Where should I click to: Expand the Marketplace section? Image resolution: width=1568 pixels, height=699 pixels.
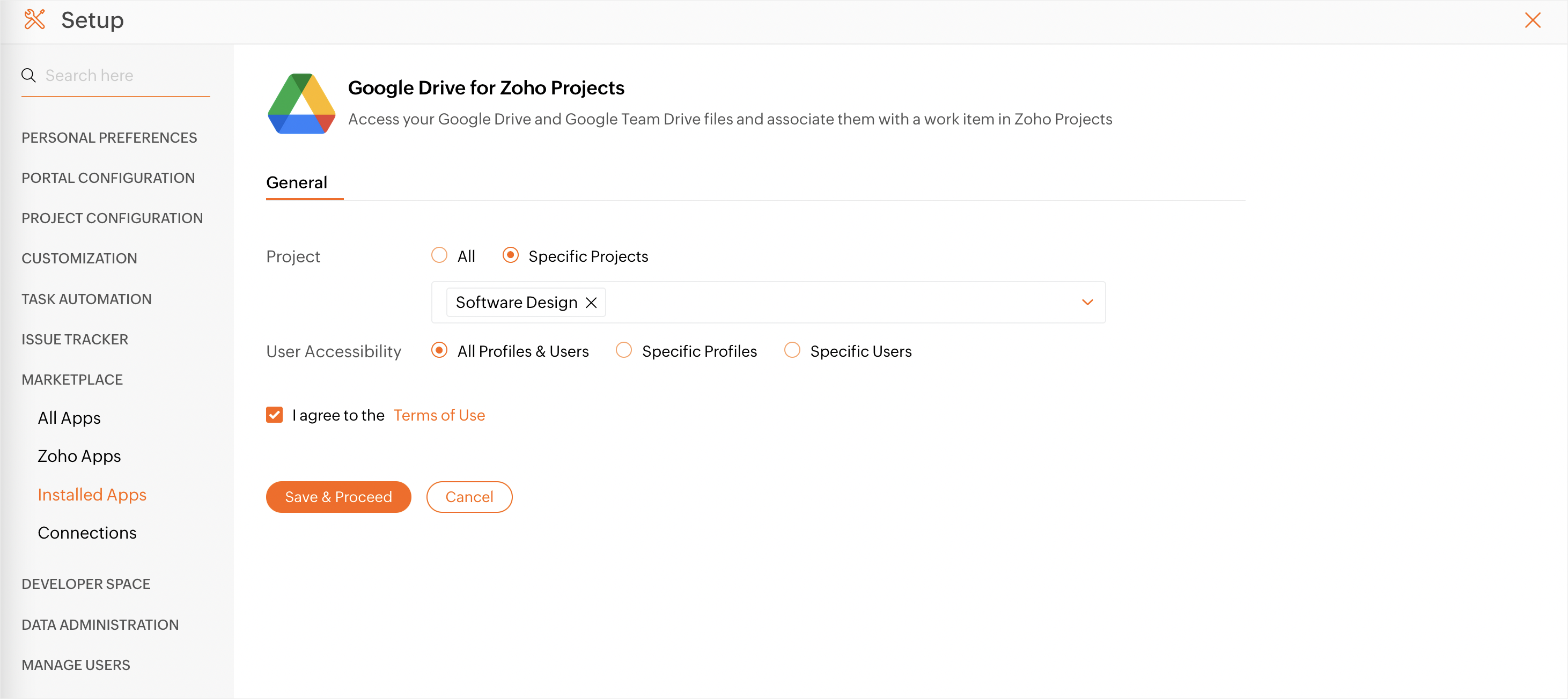pyautogui.click(x=72, y=379)
